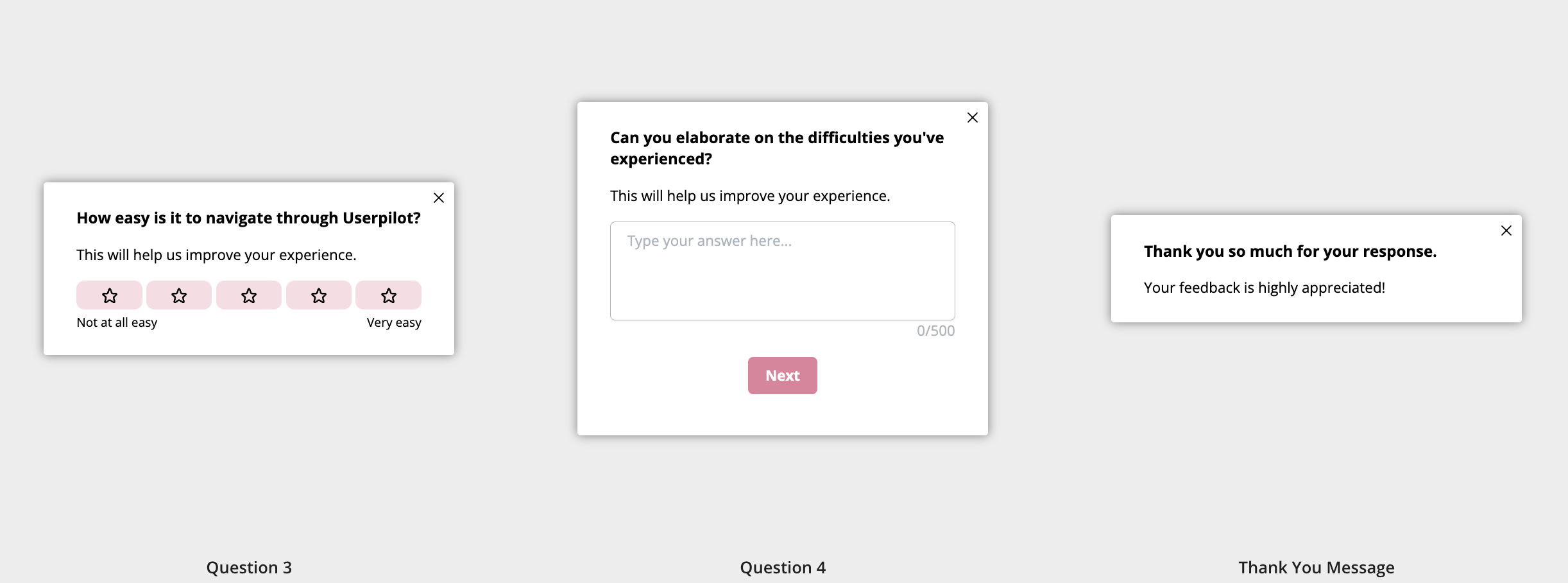Click the 'Thank you so much' heading
The width and height of the screenshot is (1568, 583).
pyautogui.click(x=1290, y=252)
